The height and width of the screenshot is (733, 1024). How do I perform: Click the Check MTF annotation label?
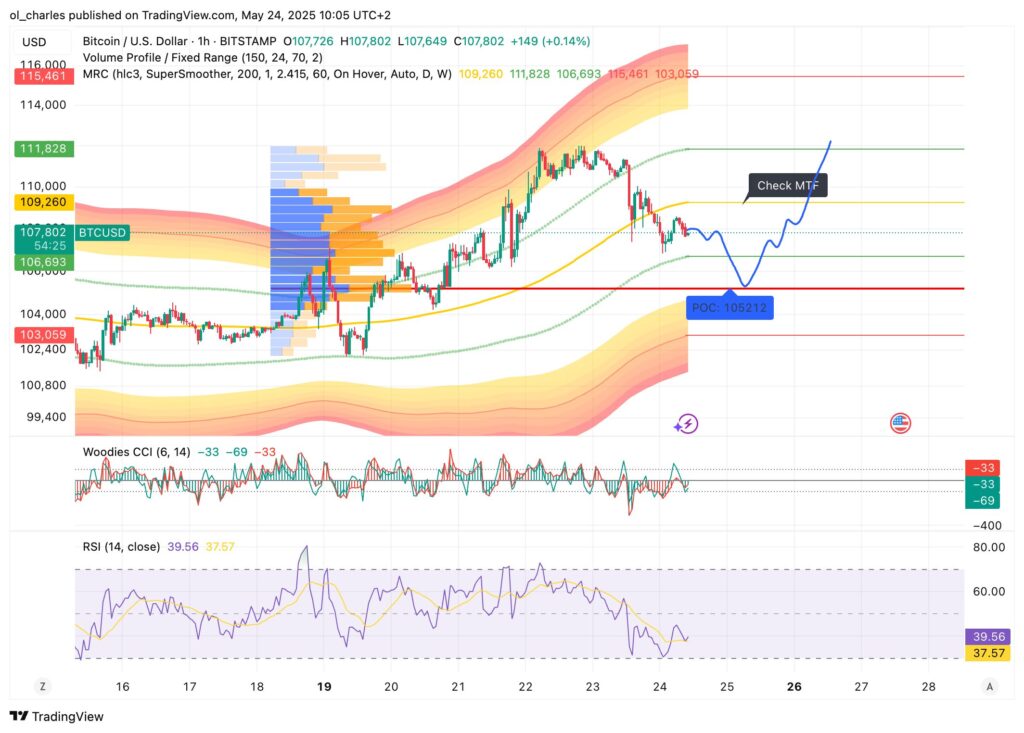coord(789,185)
